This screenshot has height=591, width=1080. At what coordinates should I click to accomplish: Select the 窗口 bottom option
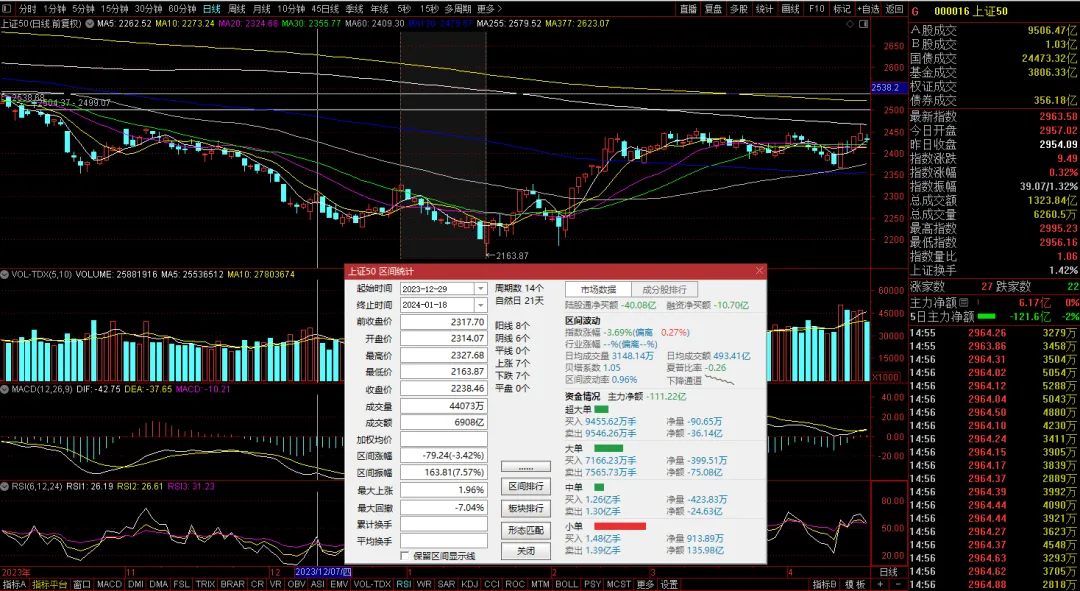click(82, 584)
